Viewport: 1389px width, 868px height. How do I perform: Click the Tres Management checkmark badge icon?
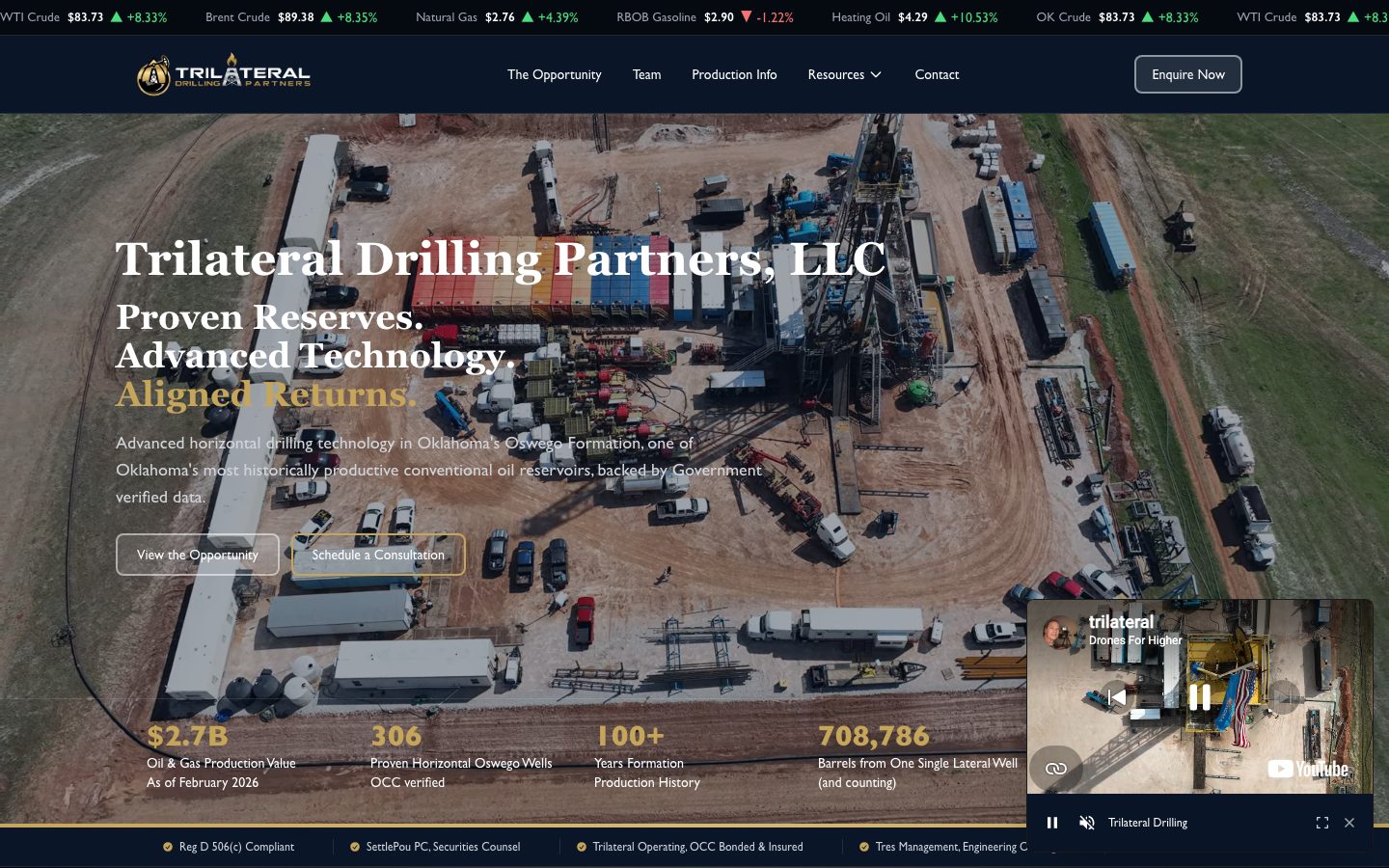[x=864, y=847]
